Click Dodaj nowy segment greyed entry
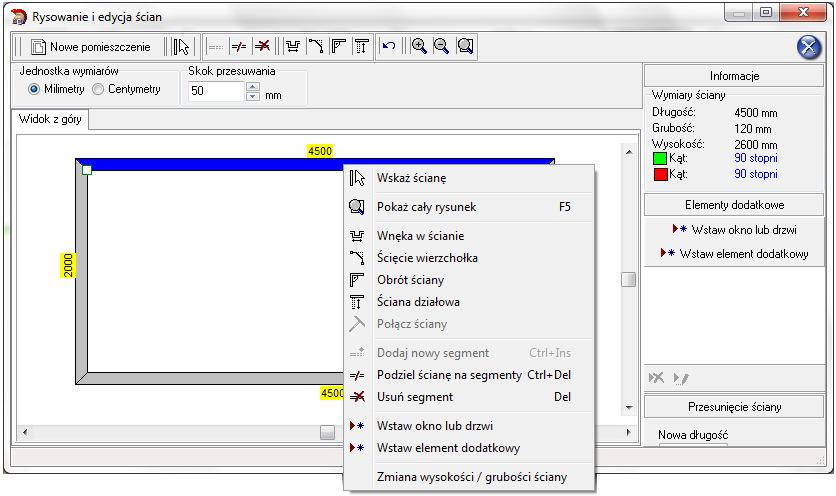 [469, 353]
